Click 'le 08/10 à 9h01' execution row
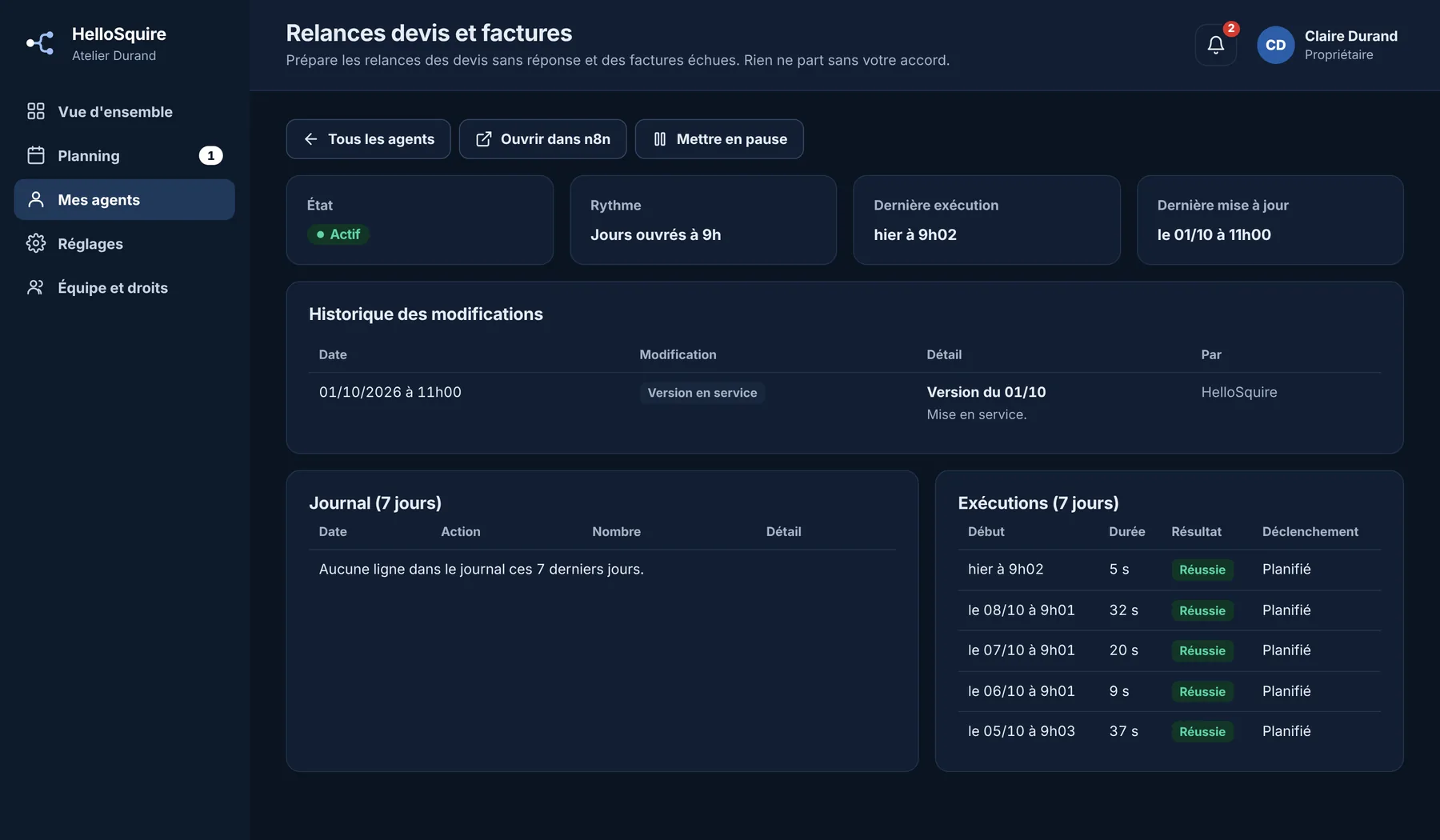Image resolution: width=1440 pixels, height=840 pixels. pyautogui.click(x=1169, y=610)
